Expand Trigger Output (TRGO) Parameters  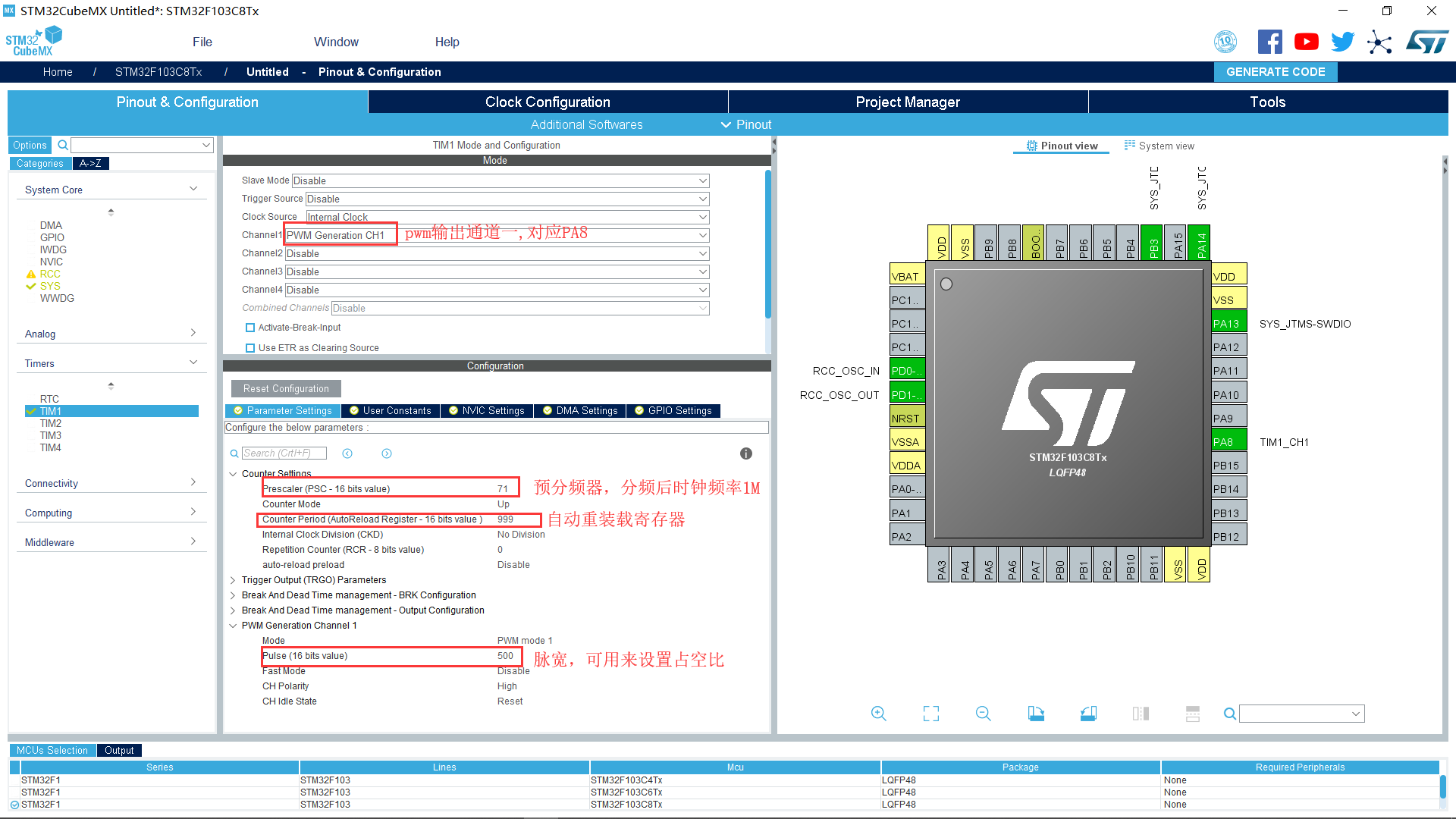pyautogui.click(x=233, y=580)
